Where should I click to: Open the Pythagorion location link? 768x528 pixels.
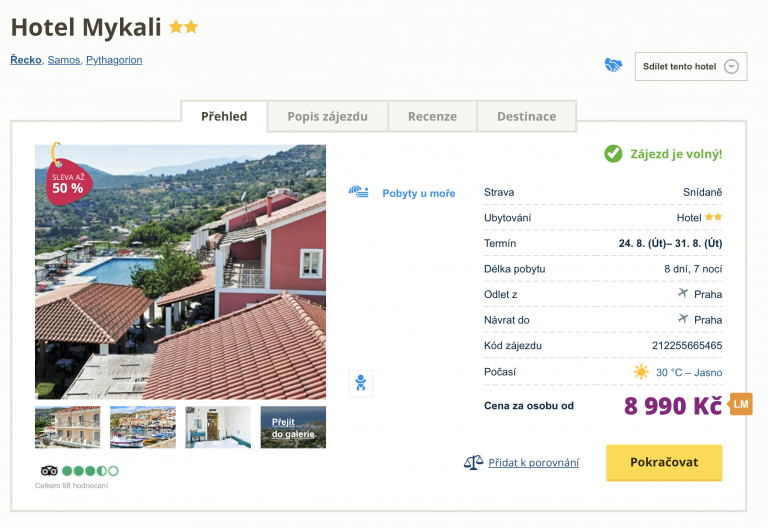click(x=114, y=60)
